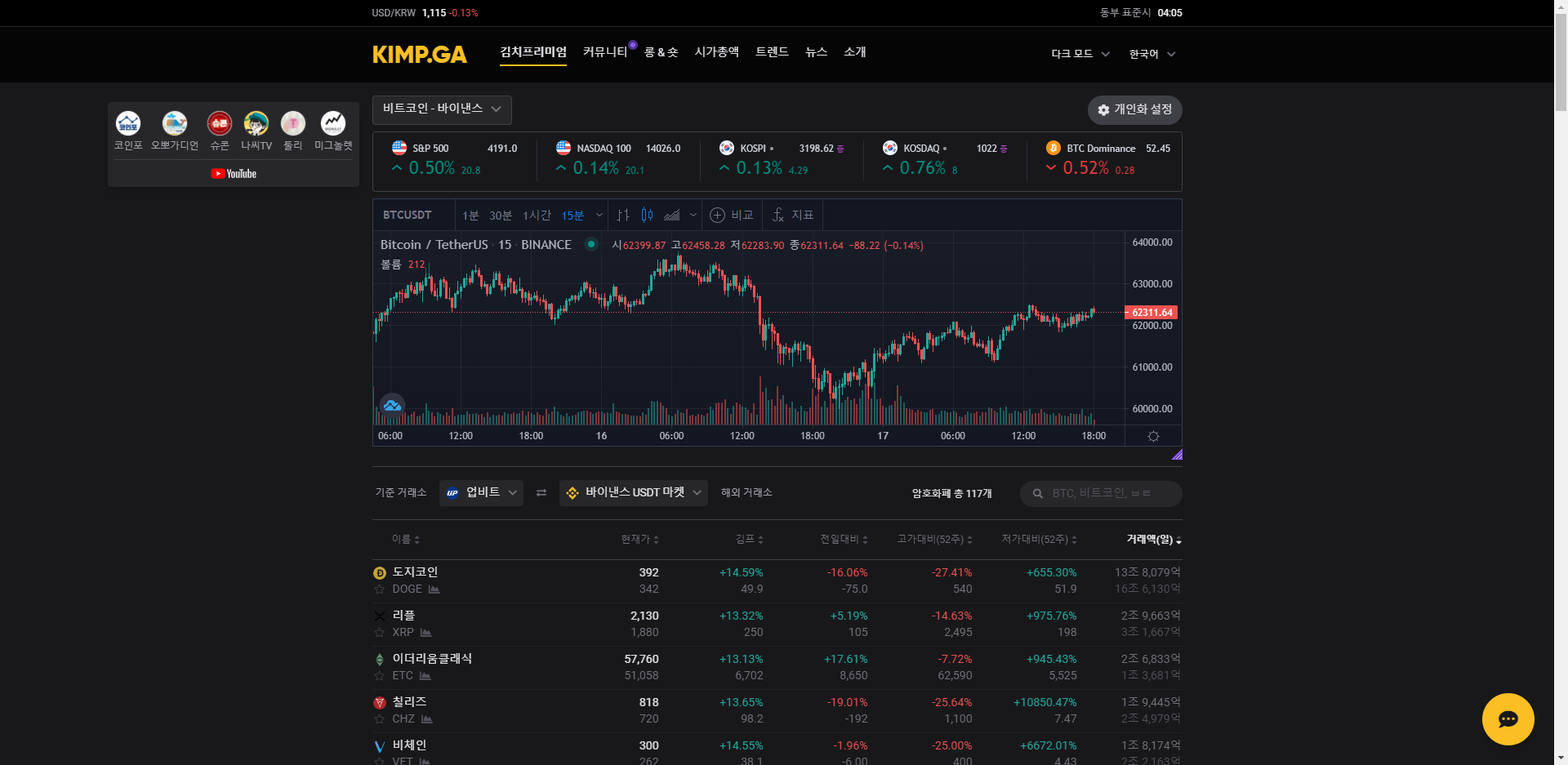
Task: Open CHZ mini chart icon
Action: [x=426, y=718]
